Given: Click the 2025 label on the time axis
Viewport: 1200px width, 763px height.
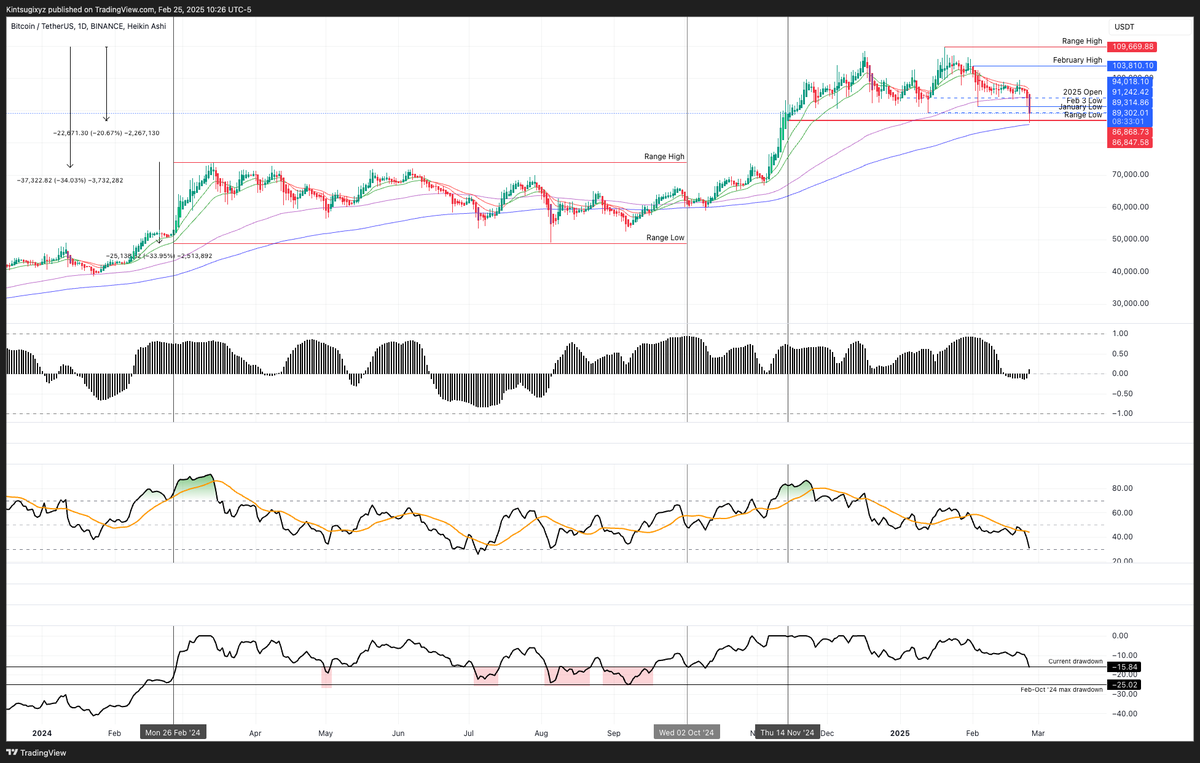Looking at the screenshot, I should 900,732.
